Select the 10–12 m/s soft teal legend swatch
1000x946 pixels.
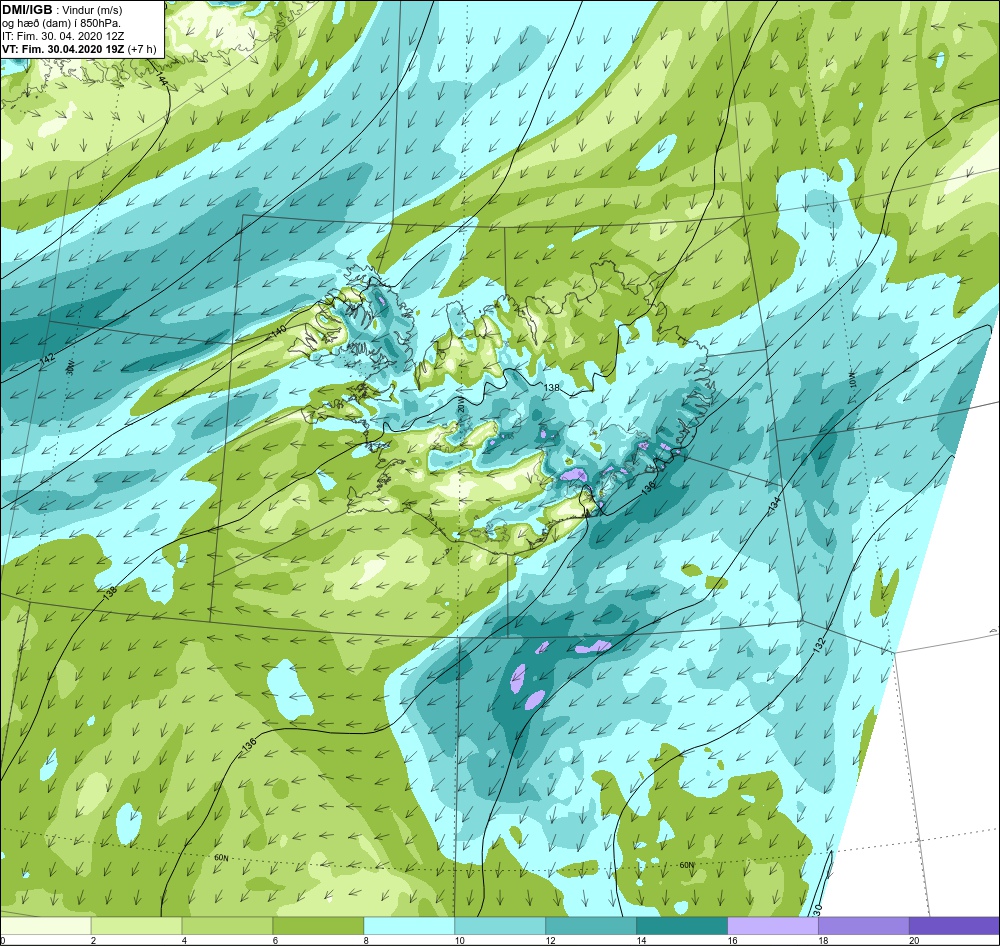tap(500, 925)
